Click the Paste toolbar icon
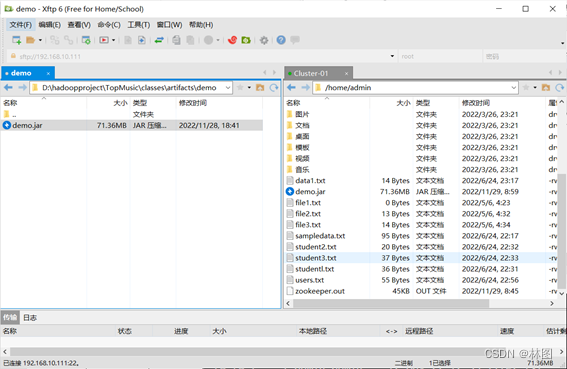This screenshot has width=567, height=369. [190, 40]
